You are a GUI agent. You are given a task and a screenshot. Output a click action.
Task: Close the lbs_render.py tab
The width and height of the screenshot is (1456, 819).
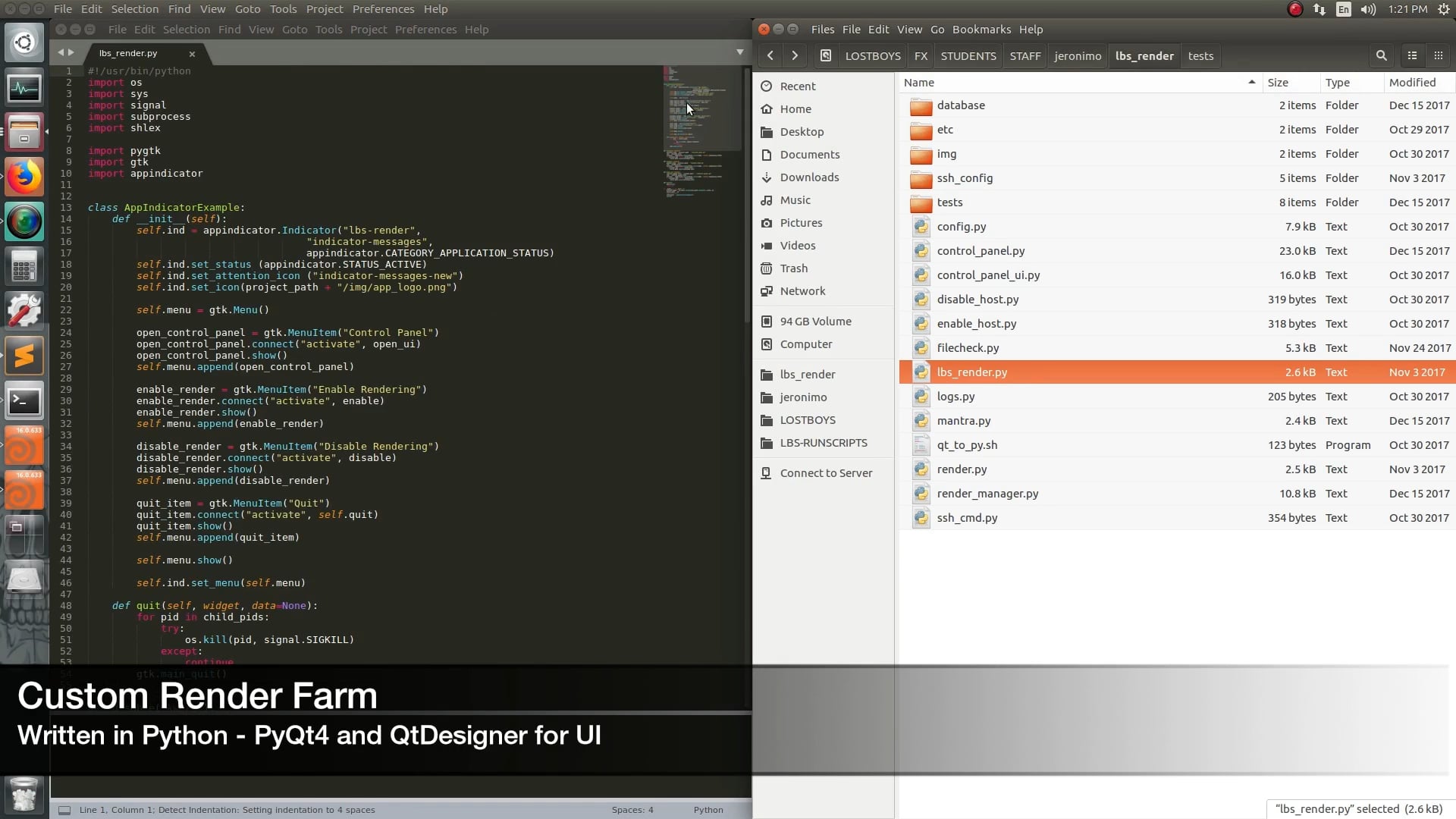coord(192,54)
